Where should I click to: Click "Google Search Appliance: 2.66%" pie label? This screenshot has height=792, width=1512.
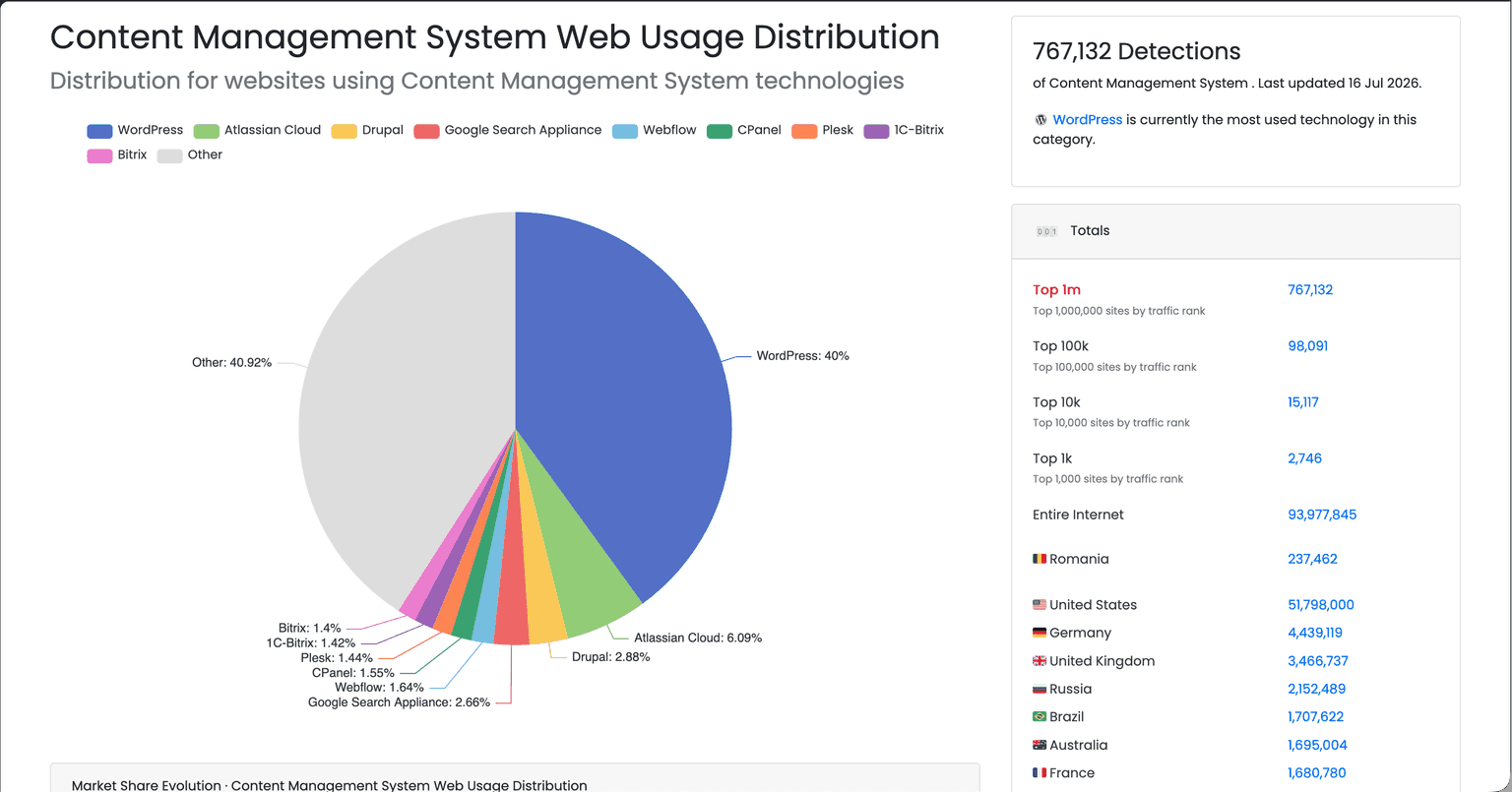click(x=399, y=702)
